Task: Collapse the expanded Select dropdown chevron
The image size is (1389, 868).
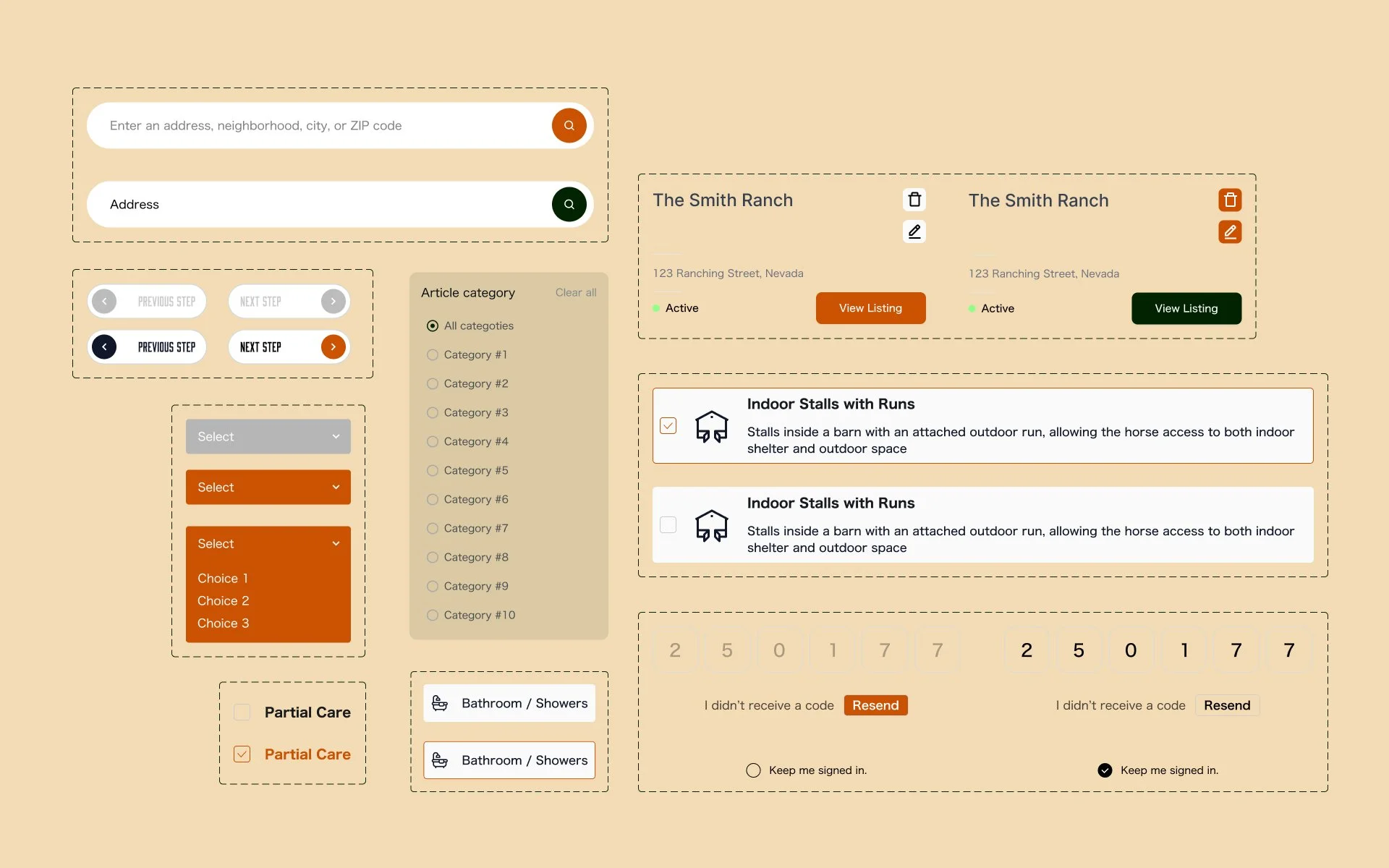Action: 336,544
